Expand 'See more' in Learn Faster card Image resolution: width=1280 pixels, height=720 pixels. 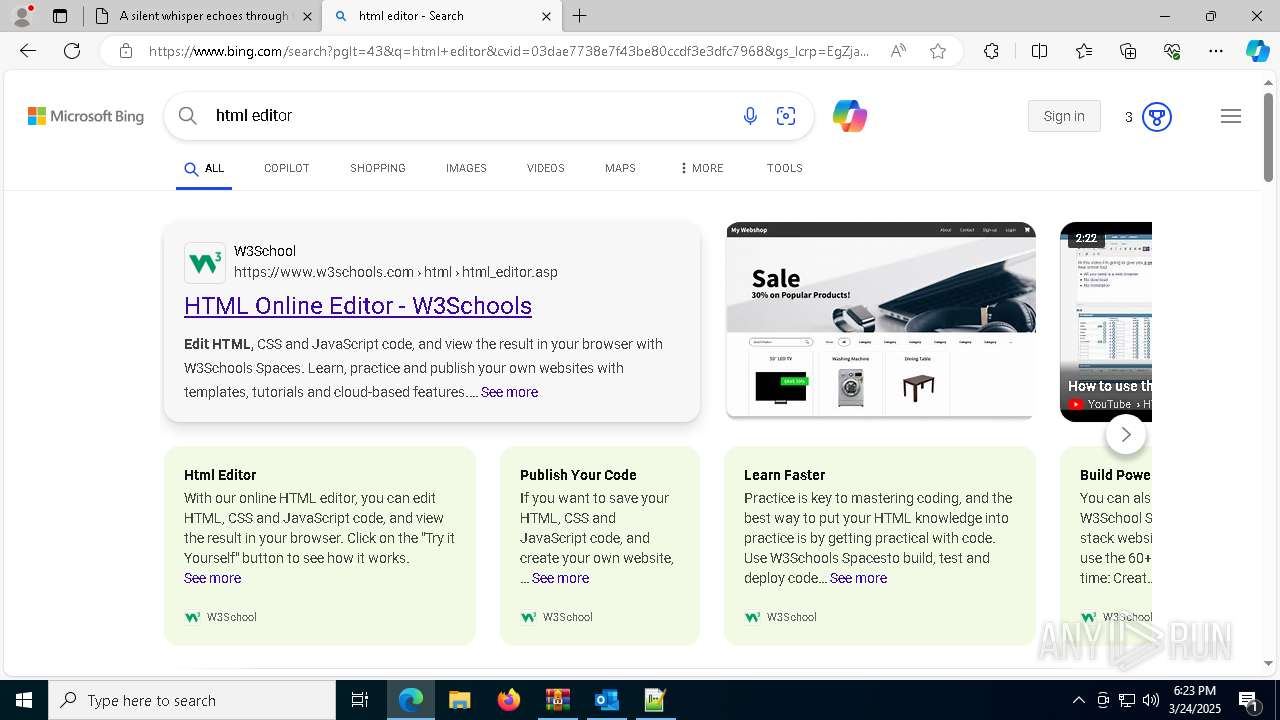tap(858, 578)
